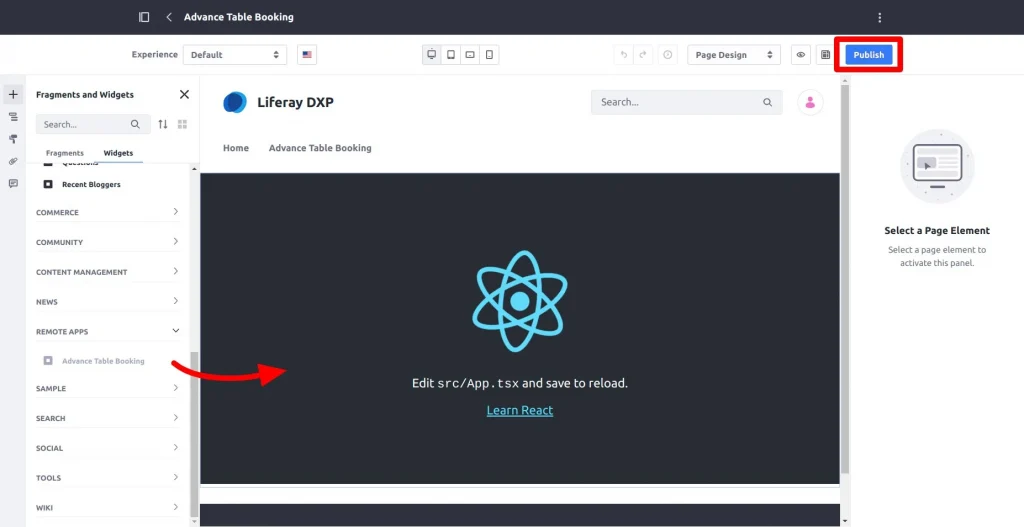The height and width of the screenshot is (527, 1024).
Task: Follow the Learn React link
Action: click(520, 410)
